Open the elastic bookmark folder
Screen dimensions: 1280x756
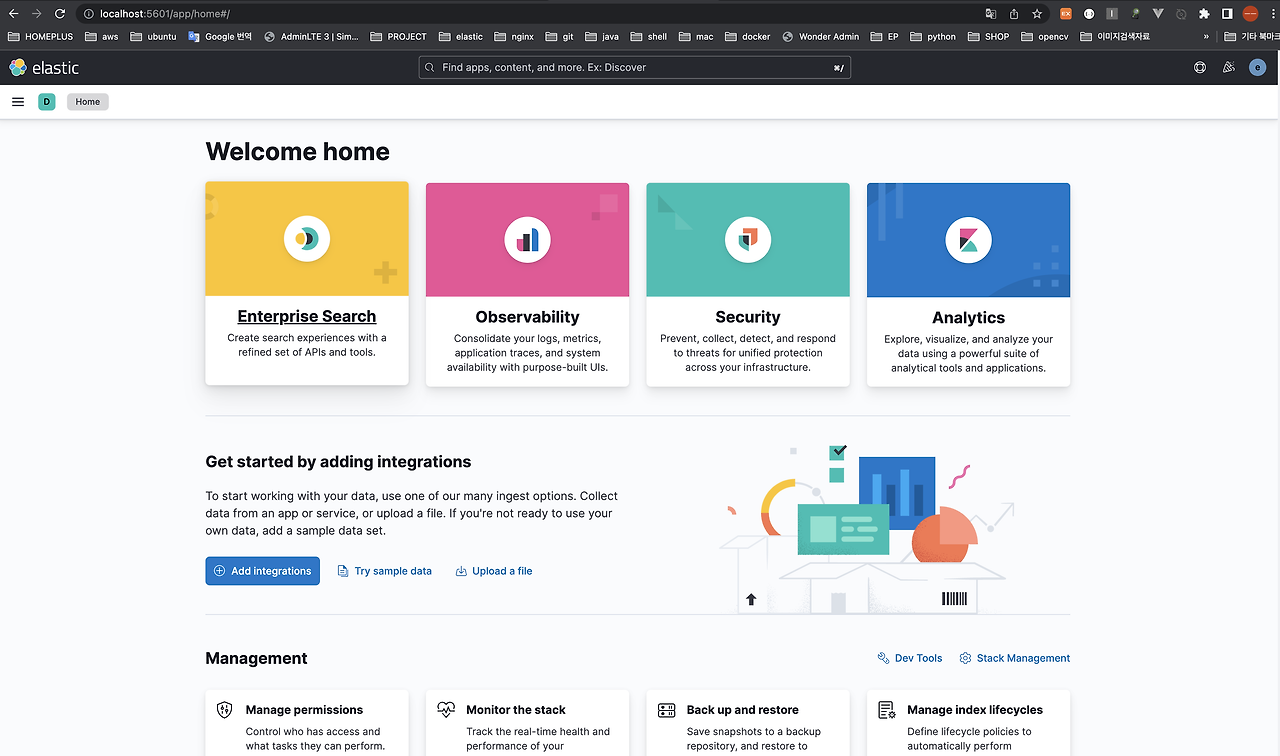(461, 37)
